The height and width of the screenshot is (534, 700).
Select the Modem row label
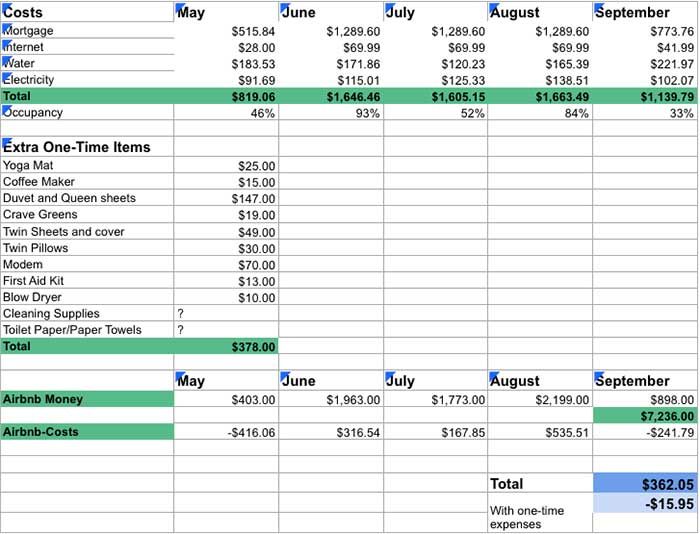tap(87, 265)
